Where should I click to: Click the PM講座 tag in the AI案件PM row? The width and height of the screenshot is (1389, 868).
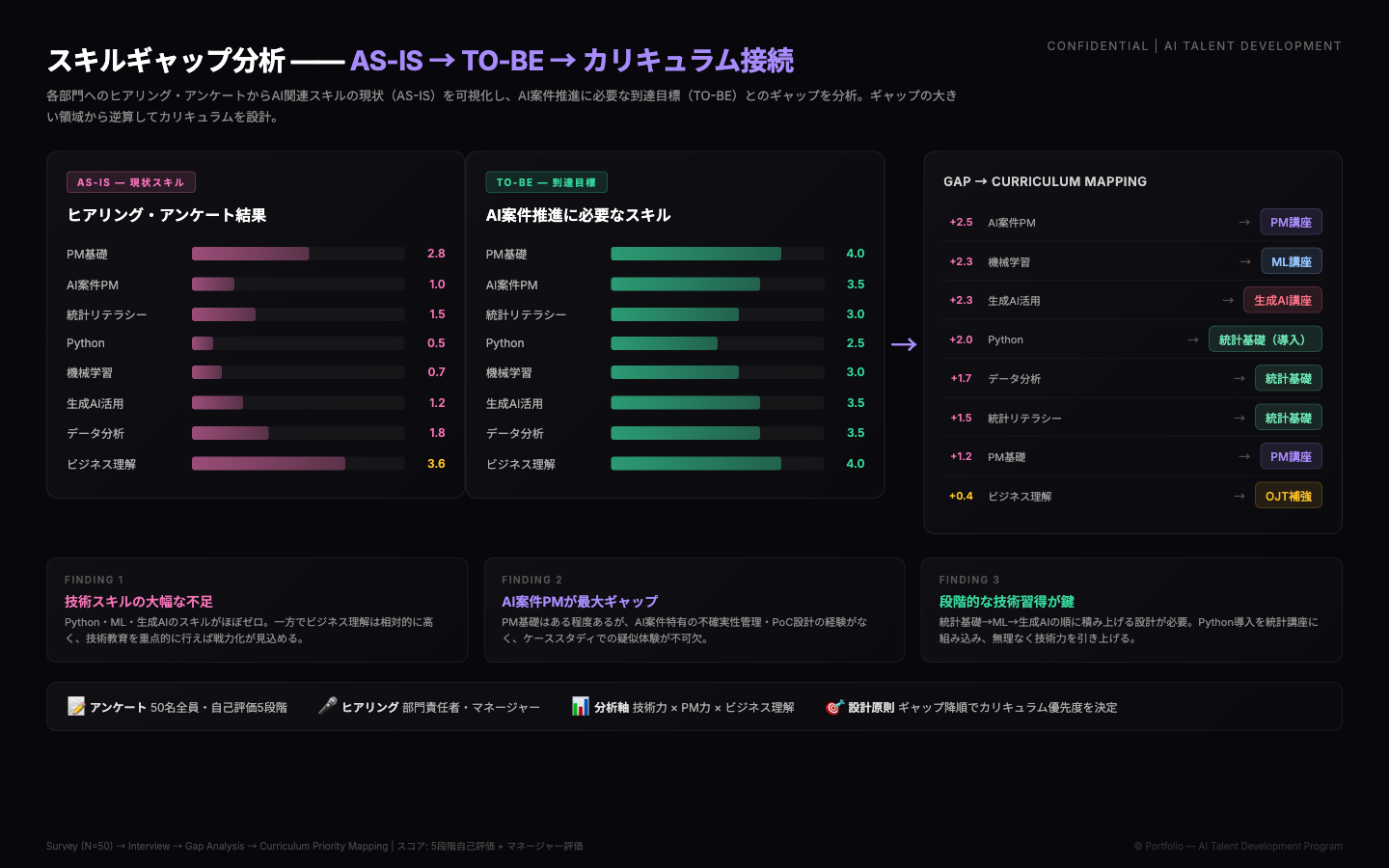1291,222
